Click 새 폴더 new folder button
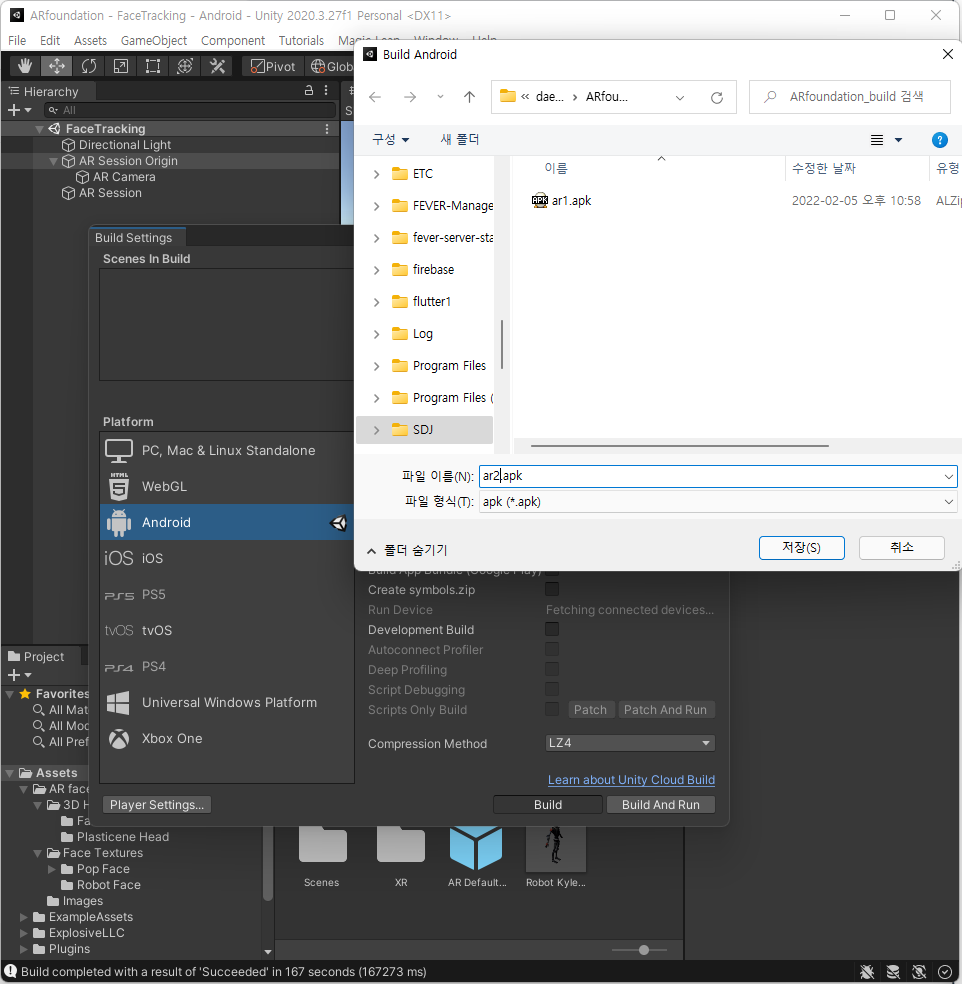Screen dimensions: 962x984 click(x=460, y=139)
